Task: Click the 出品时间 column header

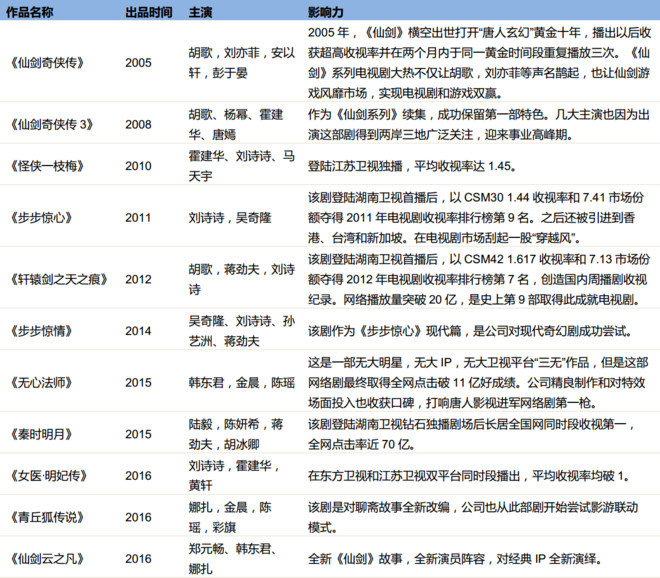Action: coord(149,13)
